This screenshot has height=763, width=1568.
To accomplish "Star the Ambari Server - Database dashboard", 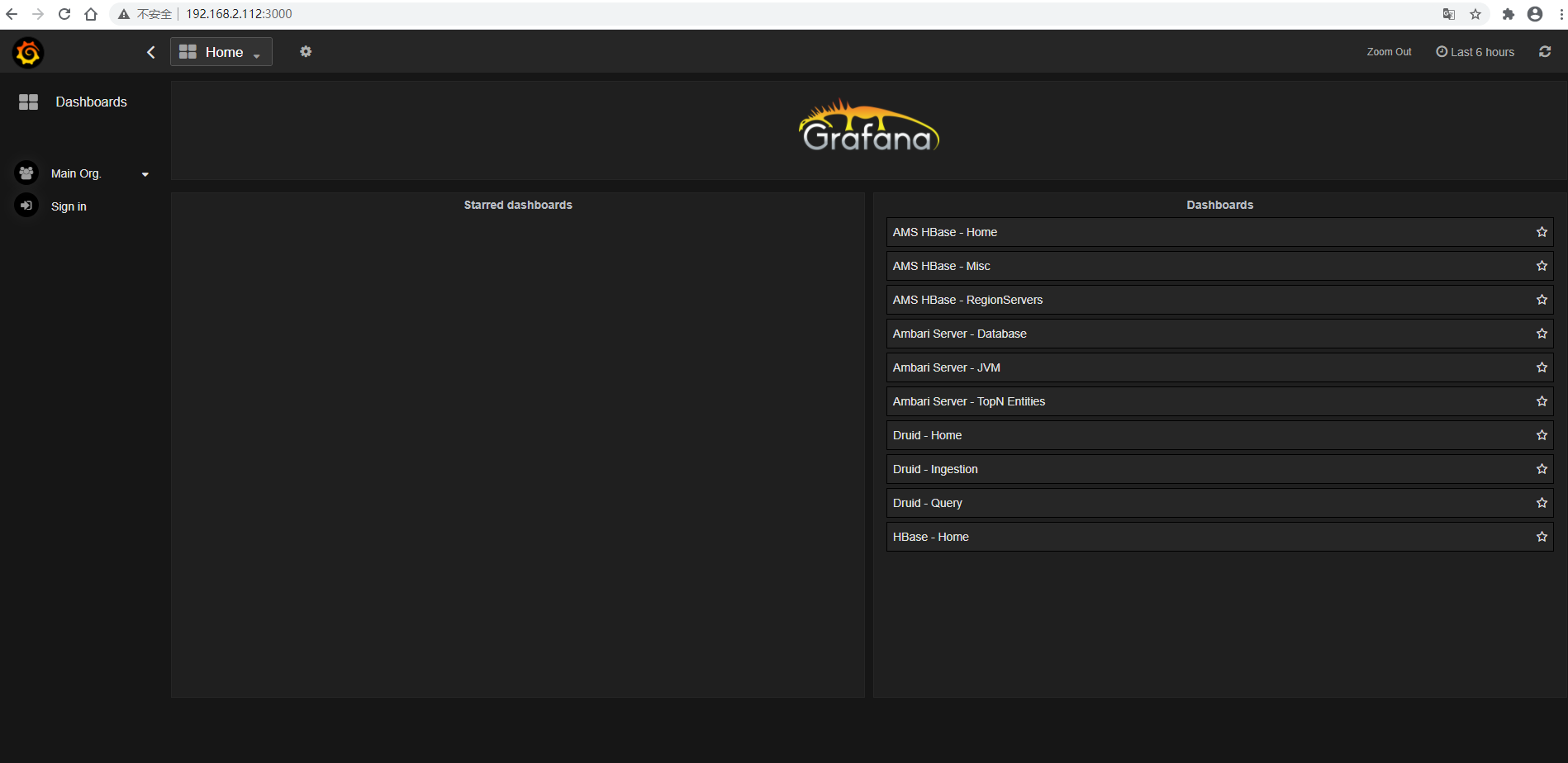I will [1542, 334].
